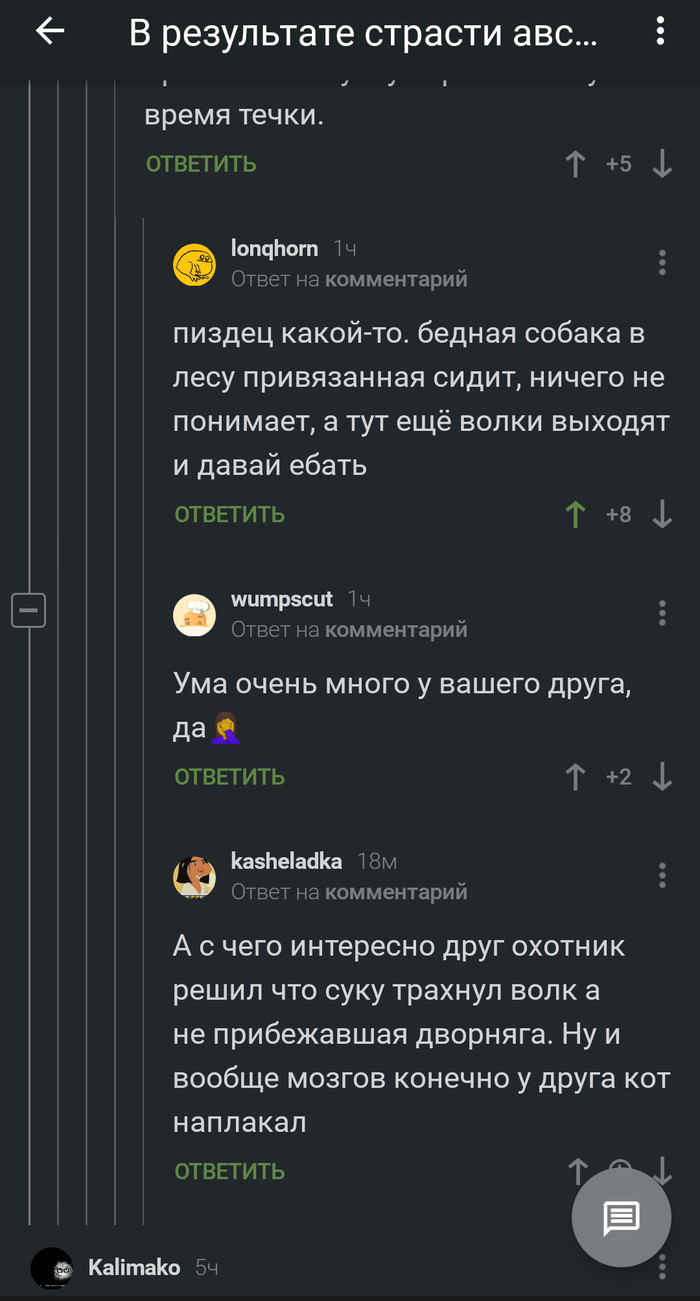Tap the floating write-comment button

620,1217
